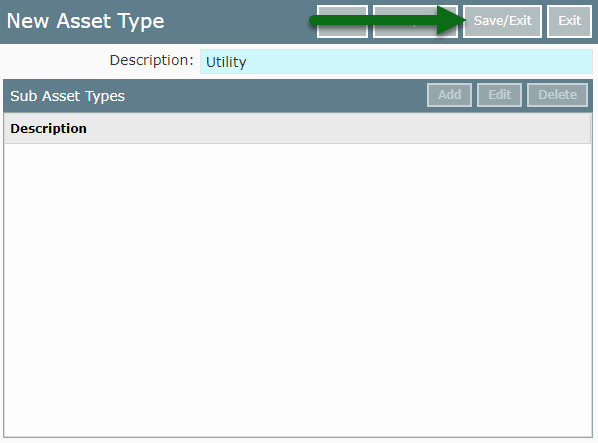Click the green arrow's pointed head
This screenshot has height=443, width=598.
(x=452, y=20)
